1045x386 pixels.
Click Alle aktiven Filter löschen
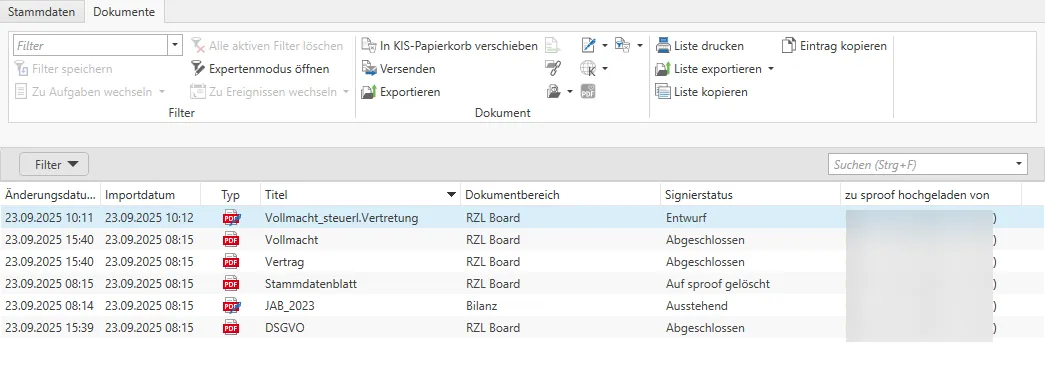[267, 45]
